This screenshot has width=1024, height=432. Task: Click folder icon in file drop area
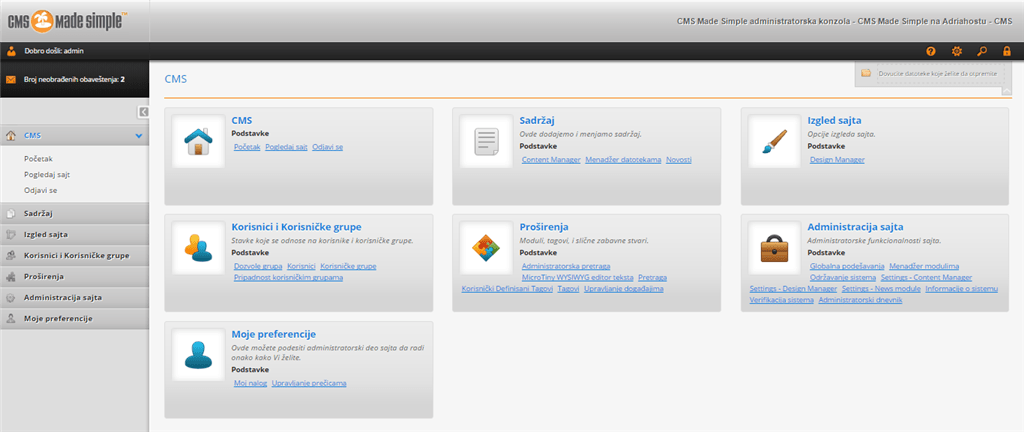click(x=866, y=73)
